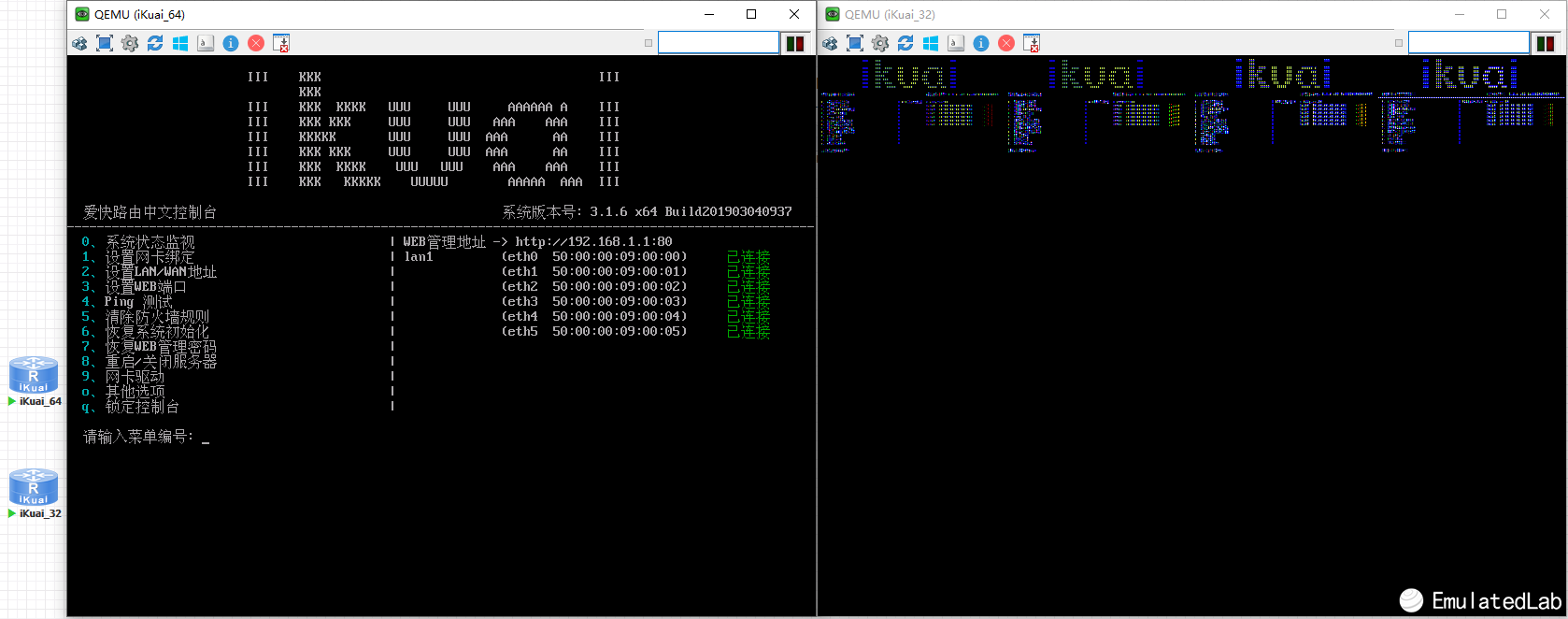Click the cubes icon in iKuai_64 toolbar

click(79, 43)
